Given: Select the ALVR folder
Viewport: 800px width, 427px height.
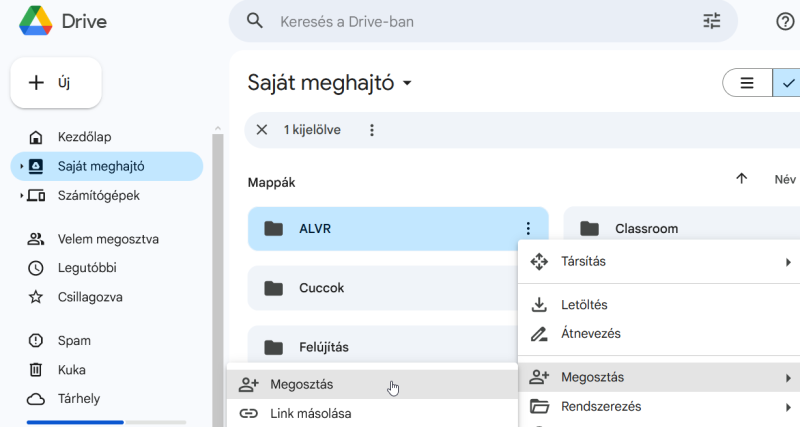Looking at the screenshot, I should (x=398, y=229).
